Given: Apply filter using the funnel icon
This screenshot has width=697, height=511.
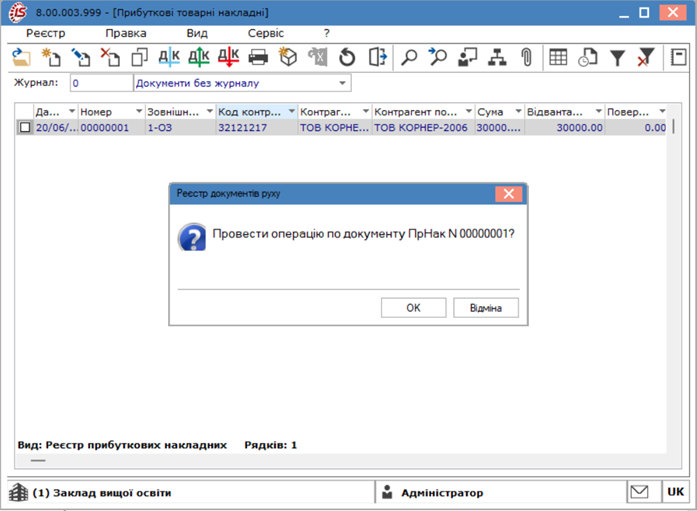Looking at the screenshot, I should [x=617, y=58].
